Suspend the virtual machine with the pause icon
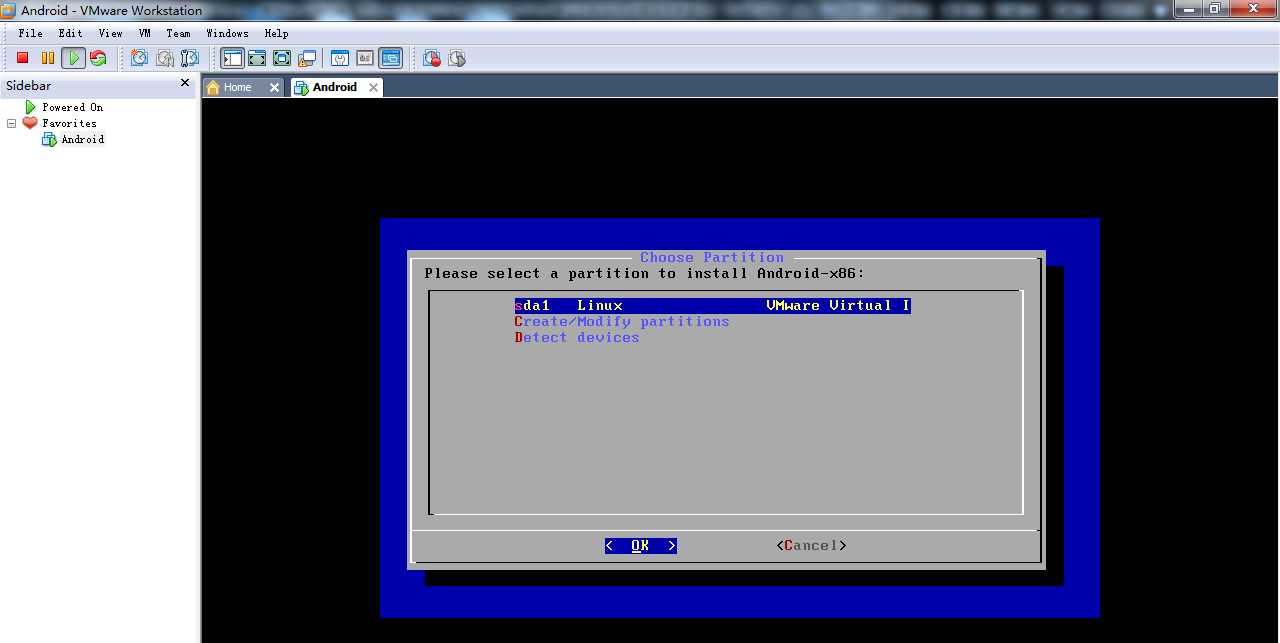This screenshot has width=1280, height=643. (47, 58)
